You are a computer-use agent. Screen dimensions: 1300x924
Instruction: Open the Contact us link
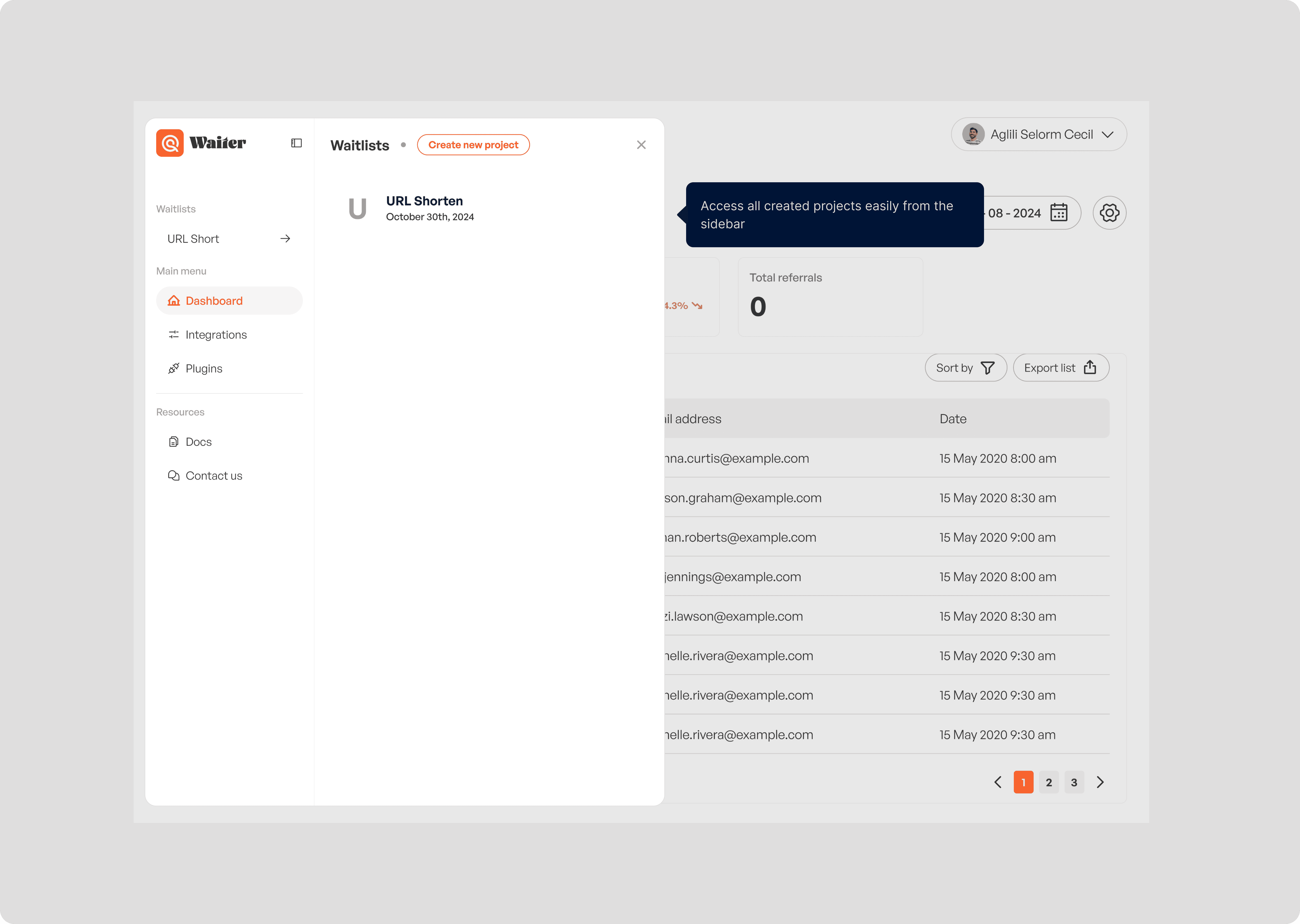click(x=214, y=476)
